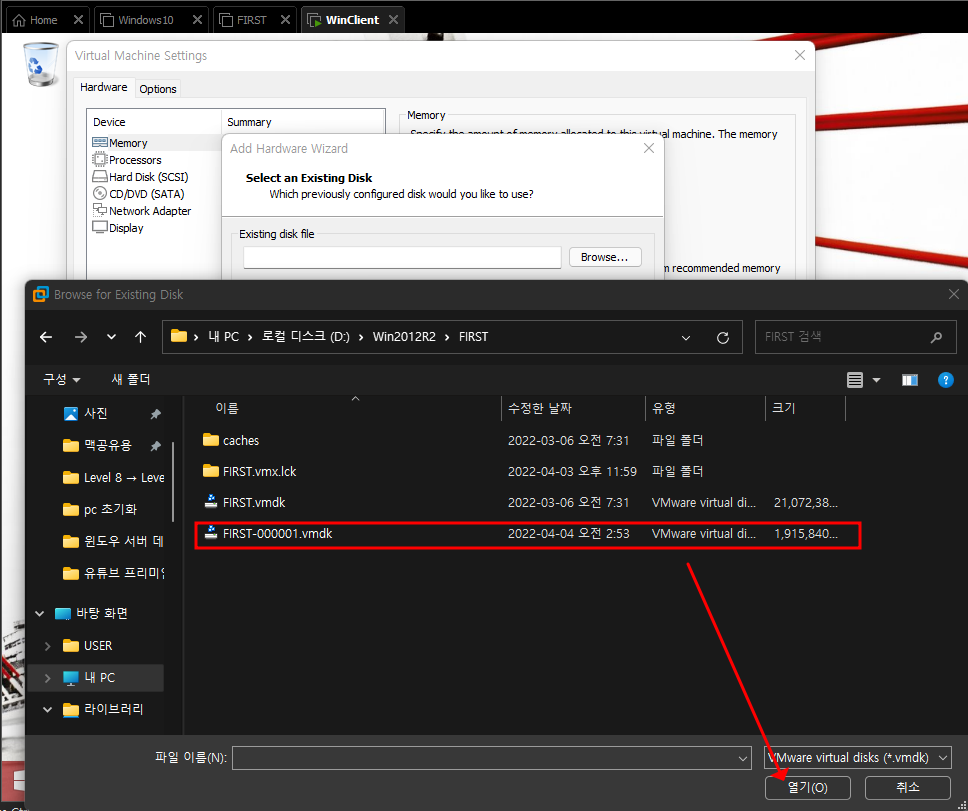968x811 pixels.
Task: Close the Add Hardware Wizard dialog
Action: [649, 148]
